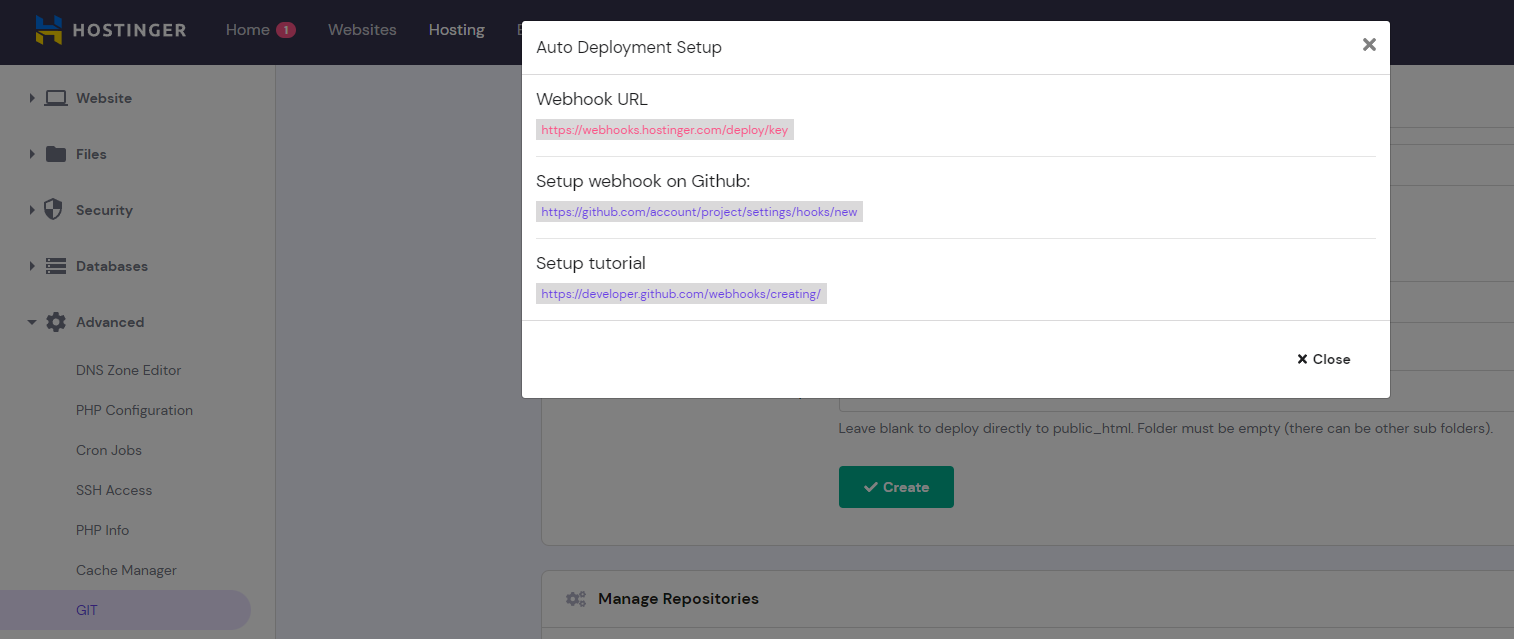The height and width of the screenshot is (639, 1514).
Task: Click the Files folder icon
Action: [56, 154]
